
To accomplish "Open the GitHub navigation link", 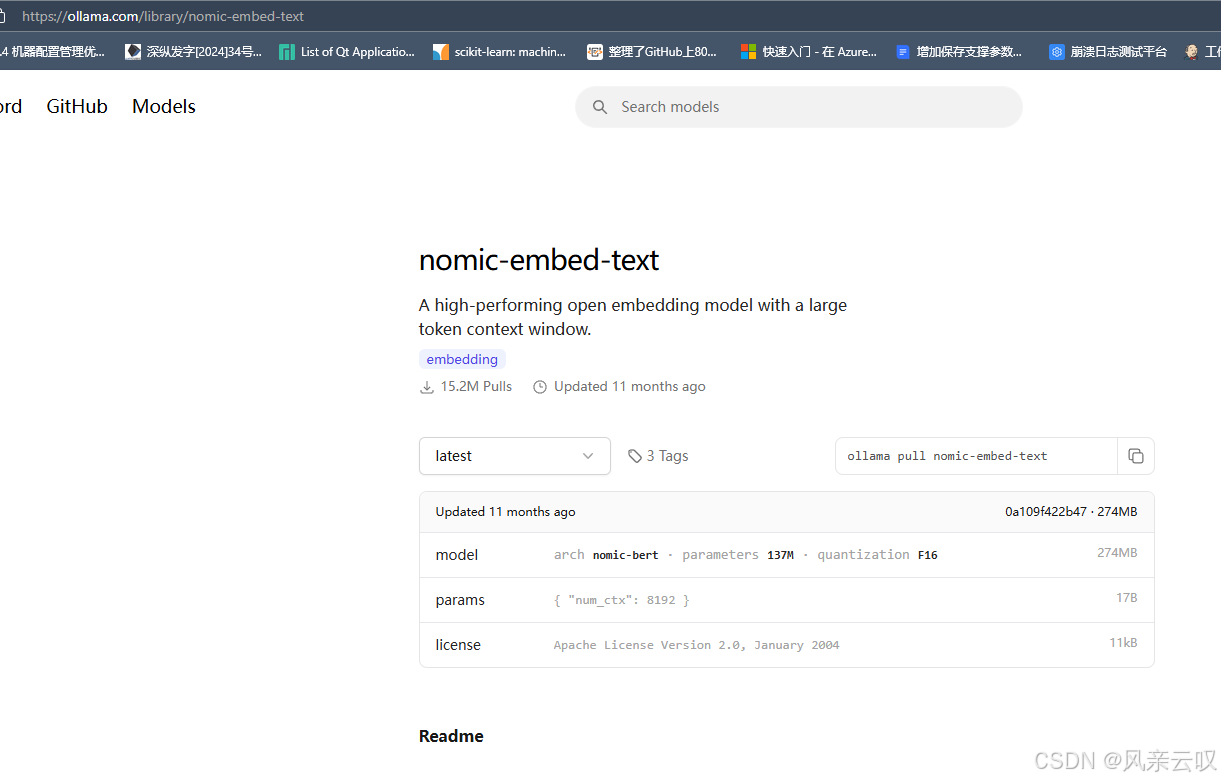I will (77, 107).
